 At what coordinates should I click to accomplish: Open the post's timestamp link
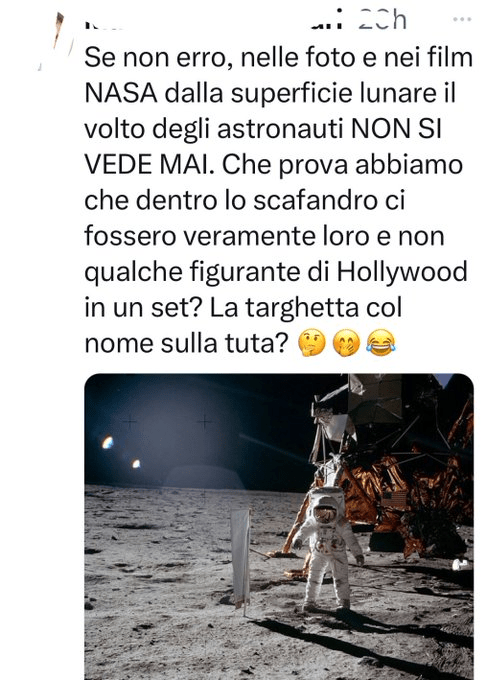pos(382,20)
